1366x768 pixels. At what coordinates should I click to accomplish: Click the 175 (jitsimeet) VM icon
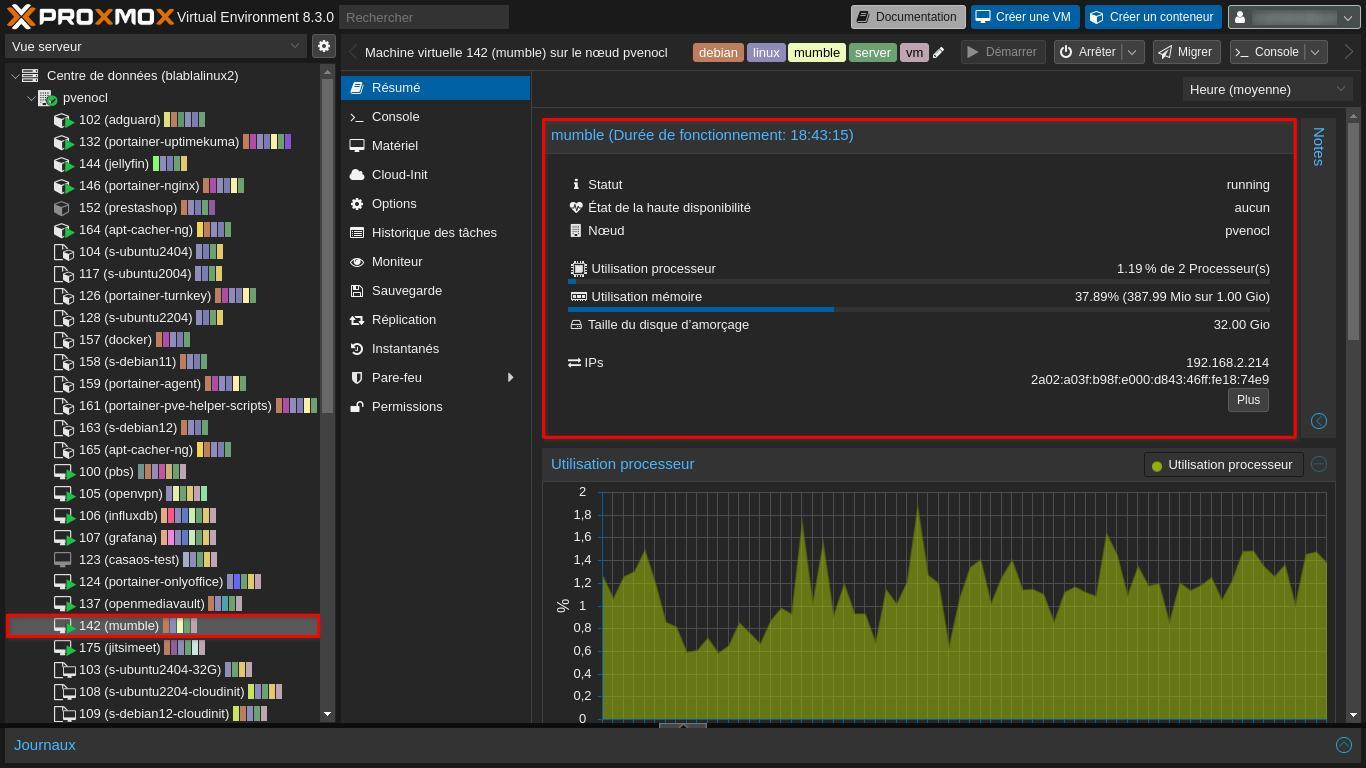(x=63, y=648)
